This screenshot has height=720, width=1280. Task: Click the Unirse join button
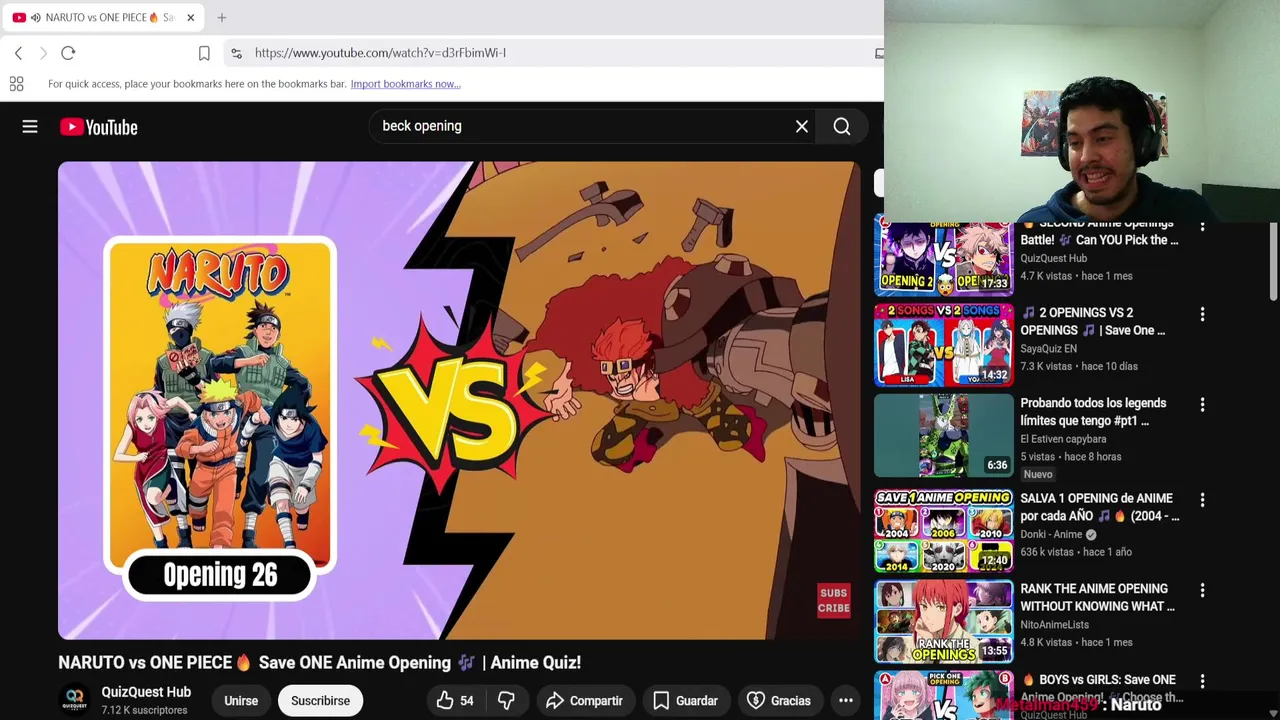pos(241,701)
